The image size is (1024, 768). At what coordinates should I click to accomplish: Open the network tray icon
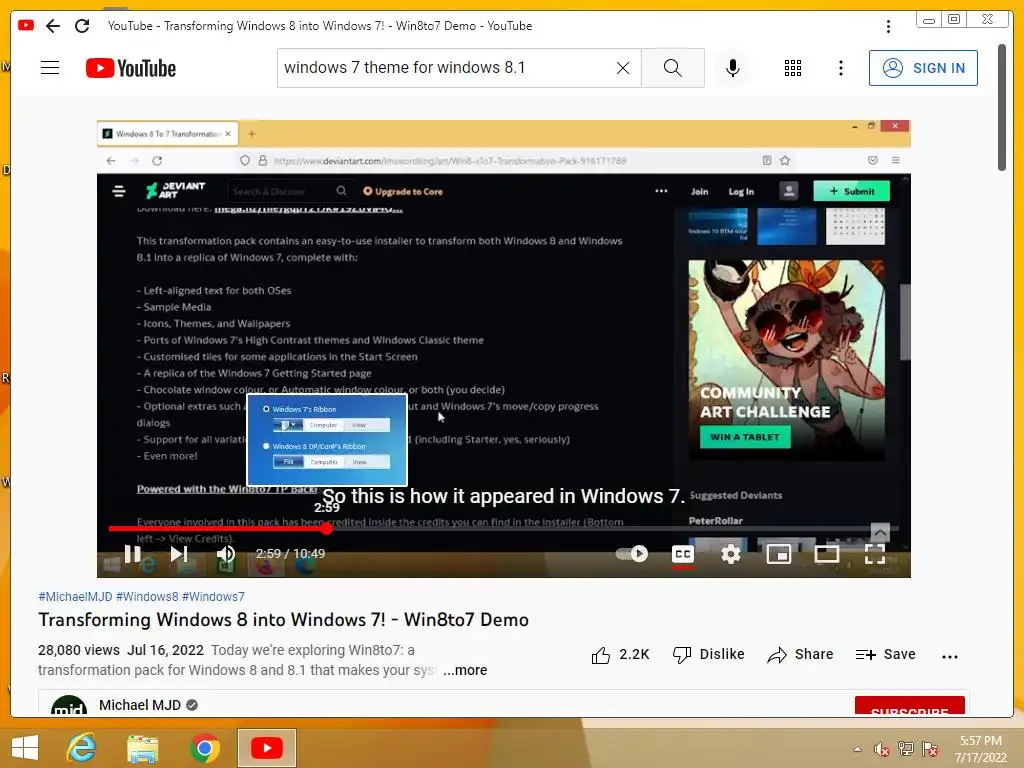click(x=906, y=749)
